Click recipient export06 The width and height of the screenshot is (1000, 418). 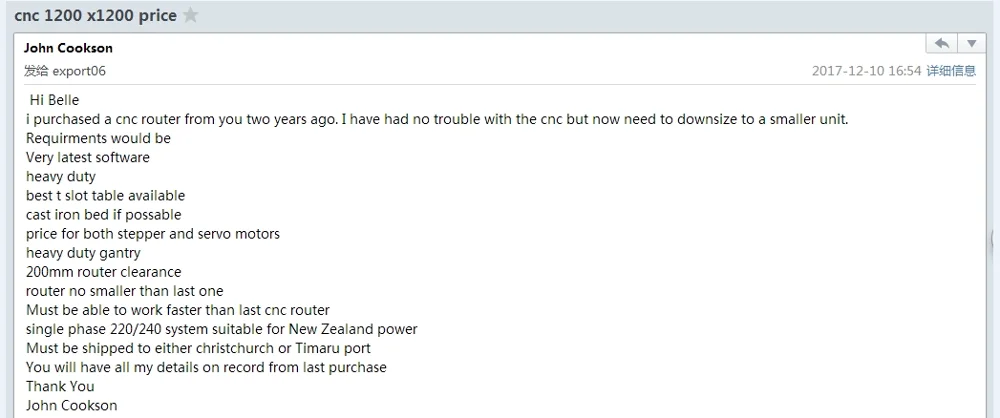coord(79,71)
